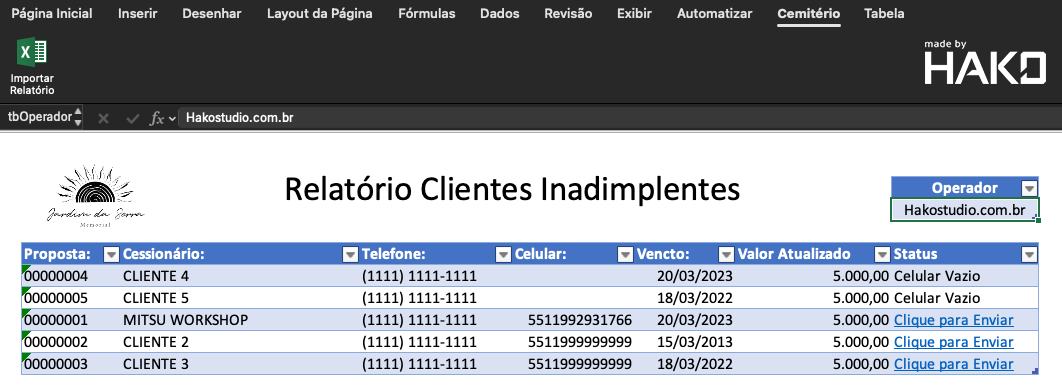Select the Hakostudio.com.br operator cell
The width and height of the screenshot is (1062, 391).
[964, 210]
